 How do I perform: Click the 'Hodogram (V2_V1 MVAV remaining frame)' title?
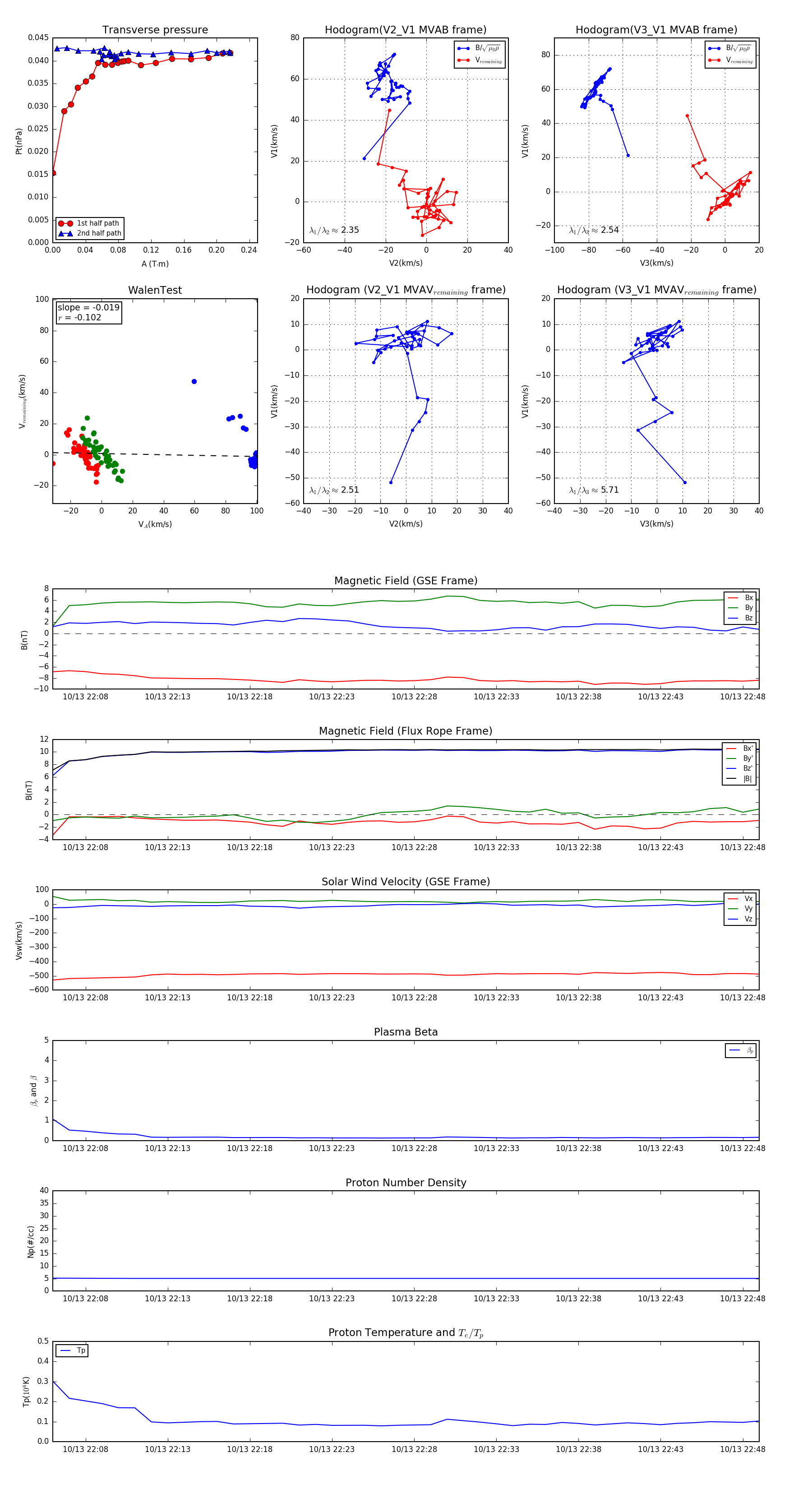tap(406, 290)
